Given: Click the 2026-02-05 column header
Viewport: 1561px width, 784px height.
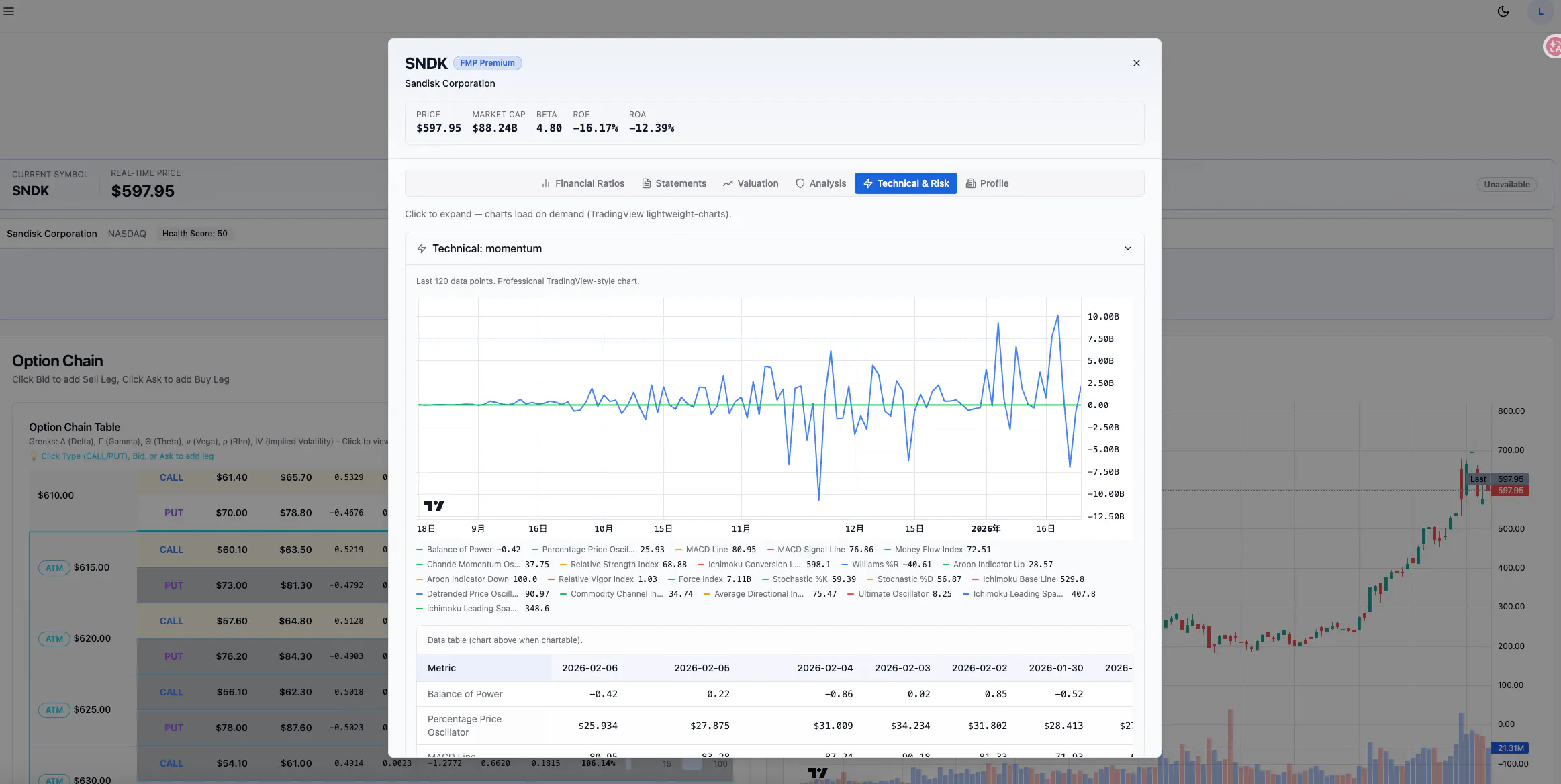Looking at the screenshot, I should [702, 668].
